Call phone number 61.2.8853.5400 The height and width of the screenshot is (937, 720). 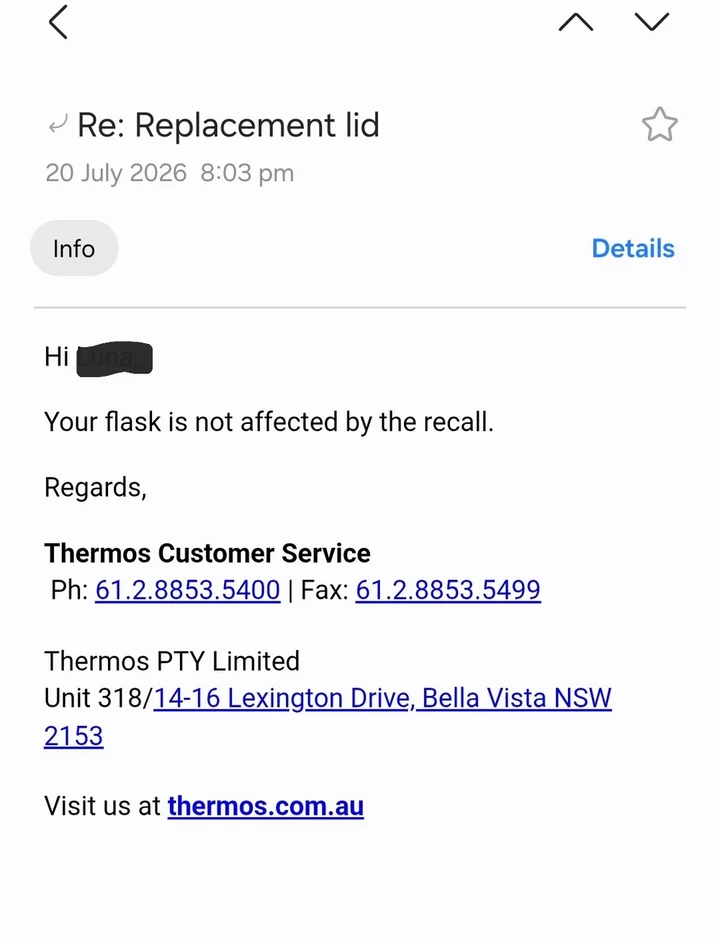tap(188, 590)
